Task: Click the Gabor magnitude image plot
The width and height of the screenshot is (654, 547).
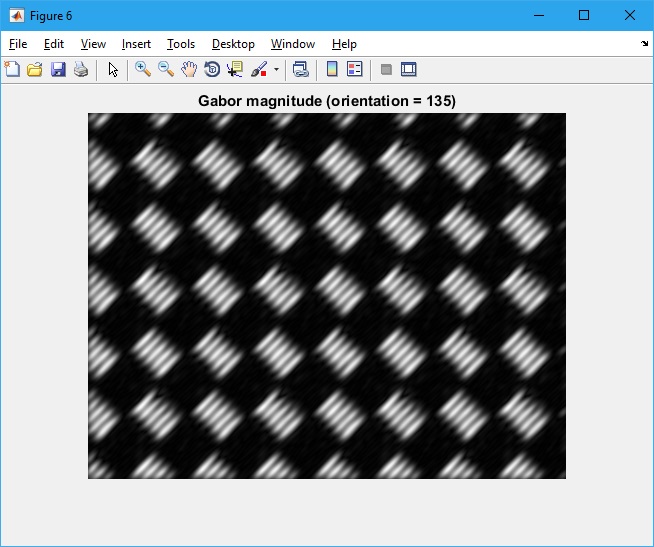Action: (x=327, y=296)
